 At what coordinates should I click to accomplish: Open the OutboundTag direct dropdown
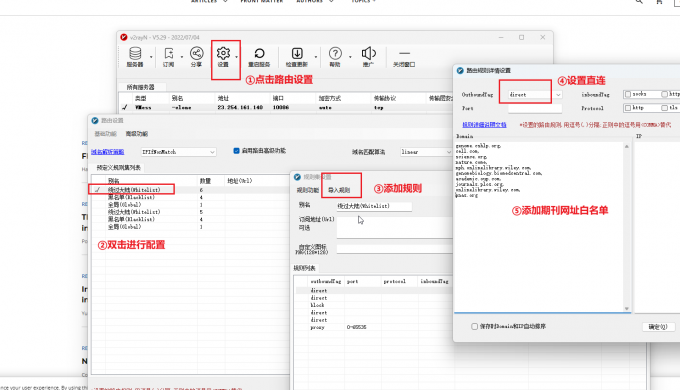[x=535, y=95]
